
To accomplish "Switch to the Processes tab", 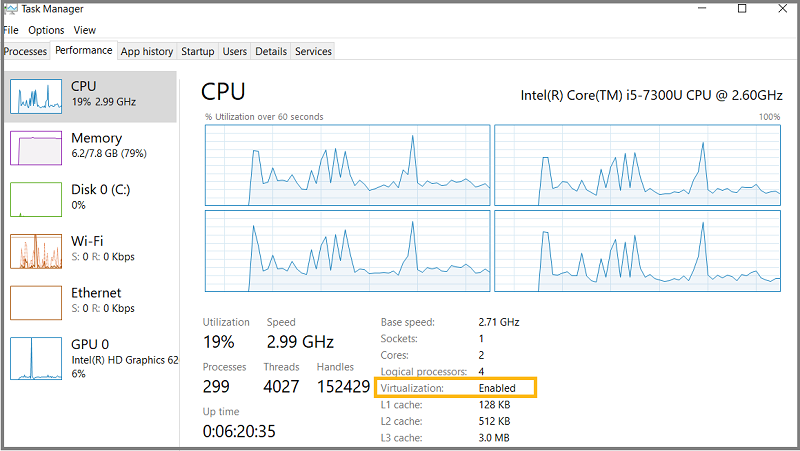I will pos(25,51).
